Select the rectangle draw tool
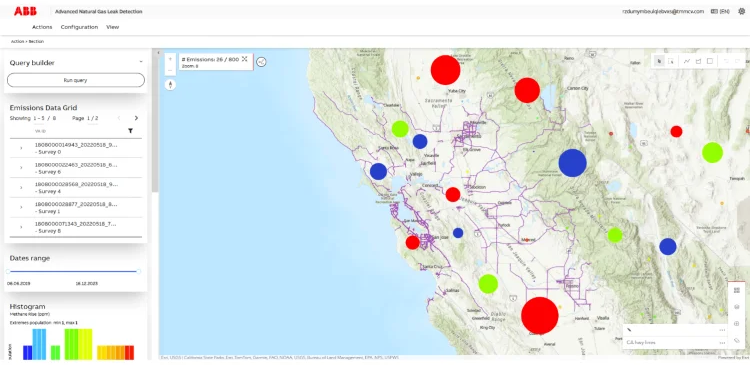 point(710,61)
